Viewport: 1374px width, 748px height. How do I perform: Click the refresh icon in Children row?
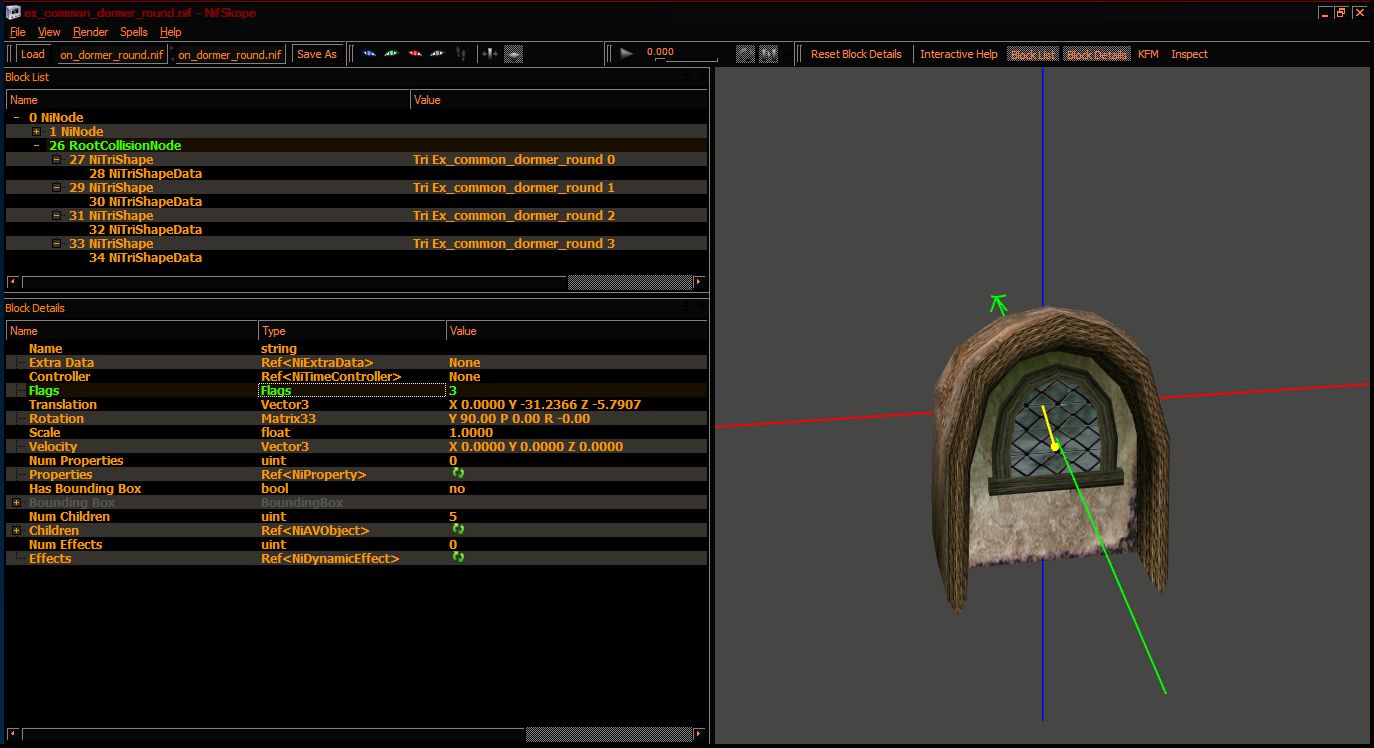click(458, 529)
